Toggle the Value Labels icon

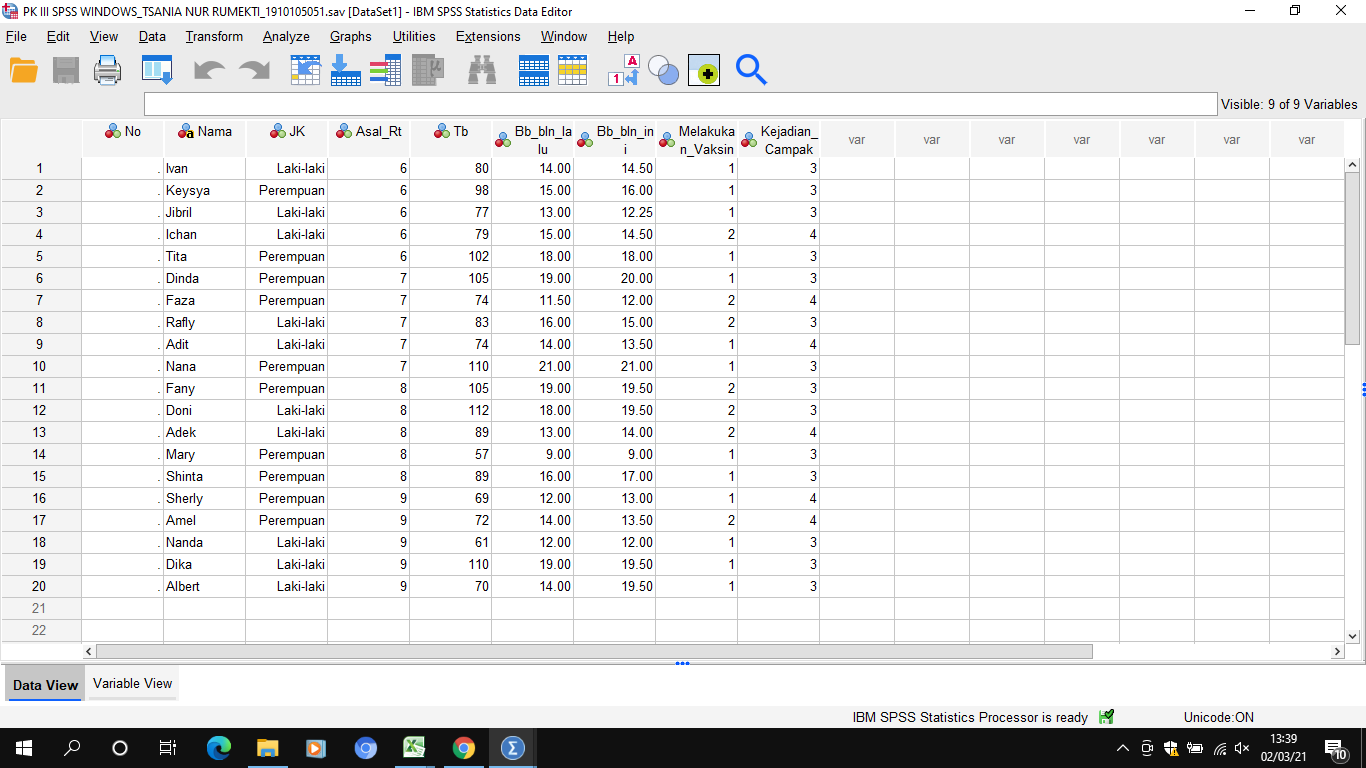pos(624,70)
